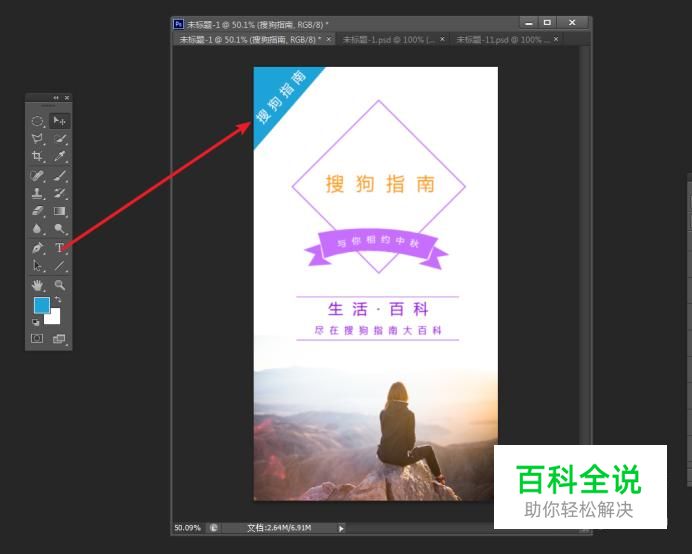This screenshot has width=692, height=554.
Task: Click the 文档:2.64M/6.91M status text
Action: coord(279,528)
